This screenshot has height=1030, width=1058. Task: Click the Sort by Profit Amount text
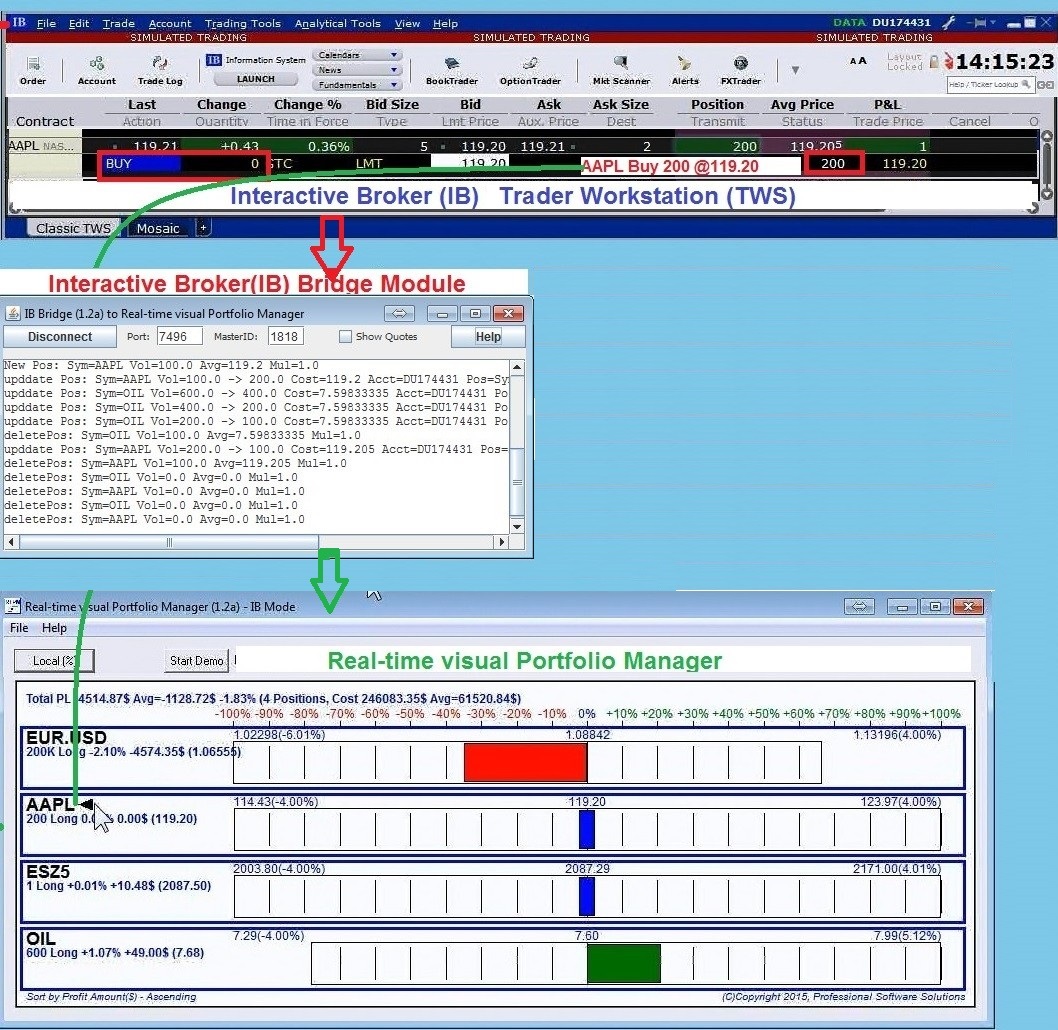(111, 997)
